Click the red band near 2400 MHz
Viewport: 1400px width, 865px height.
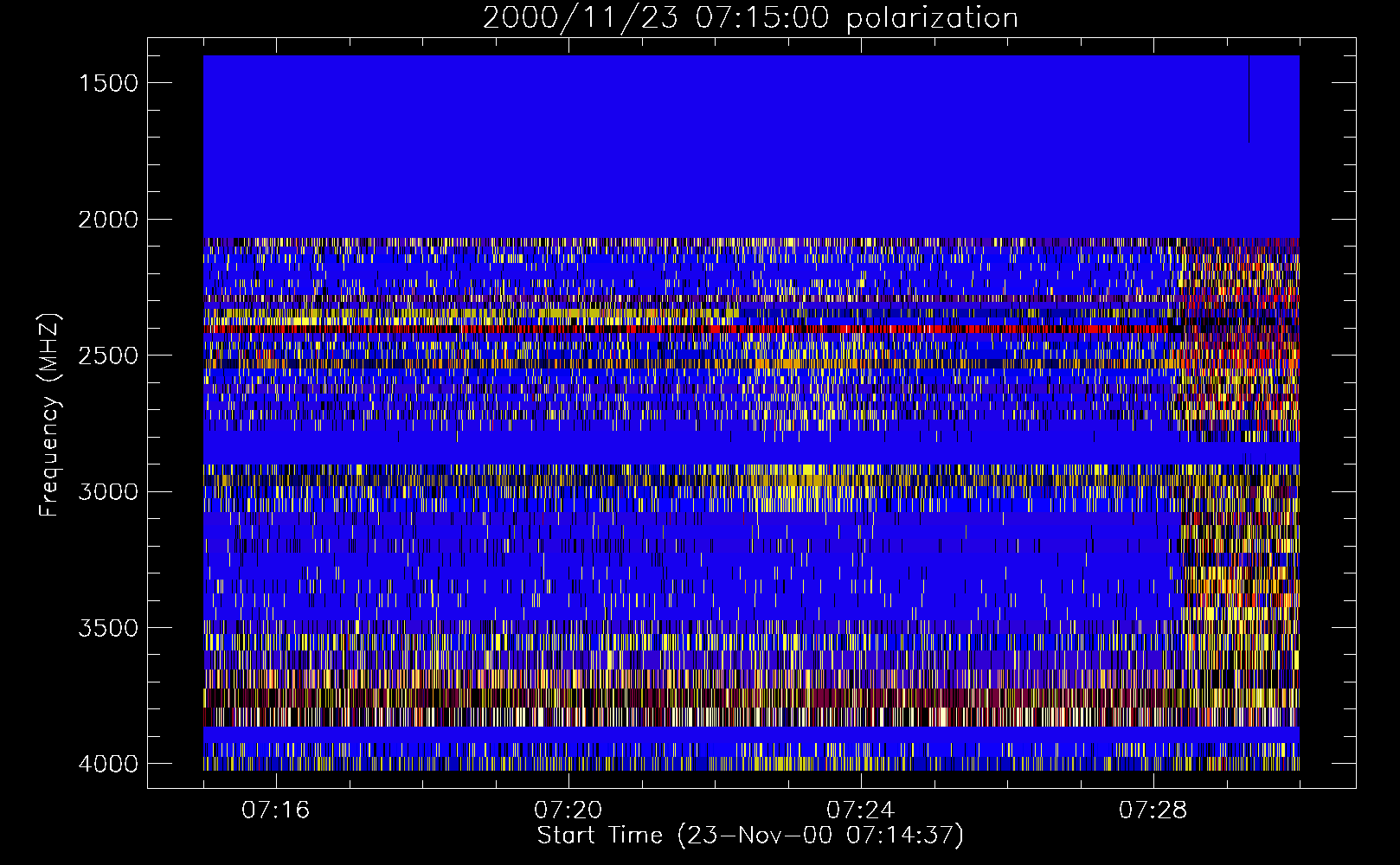(692, 329)
